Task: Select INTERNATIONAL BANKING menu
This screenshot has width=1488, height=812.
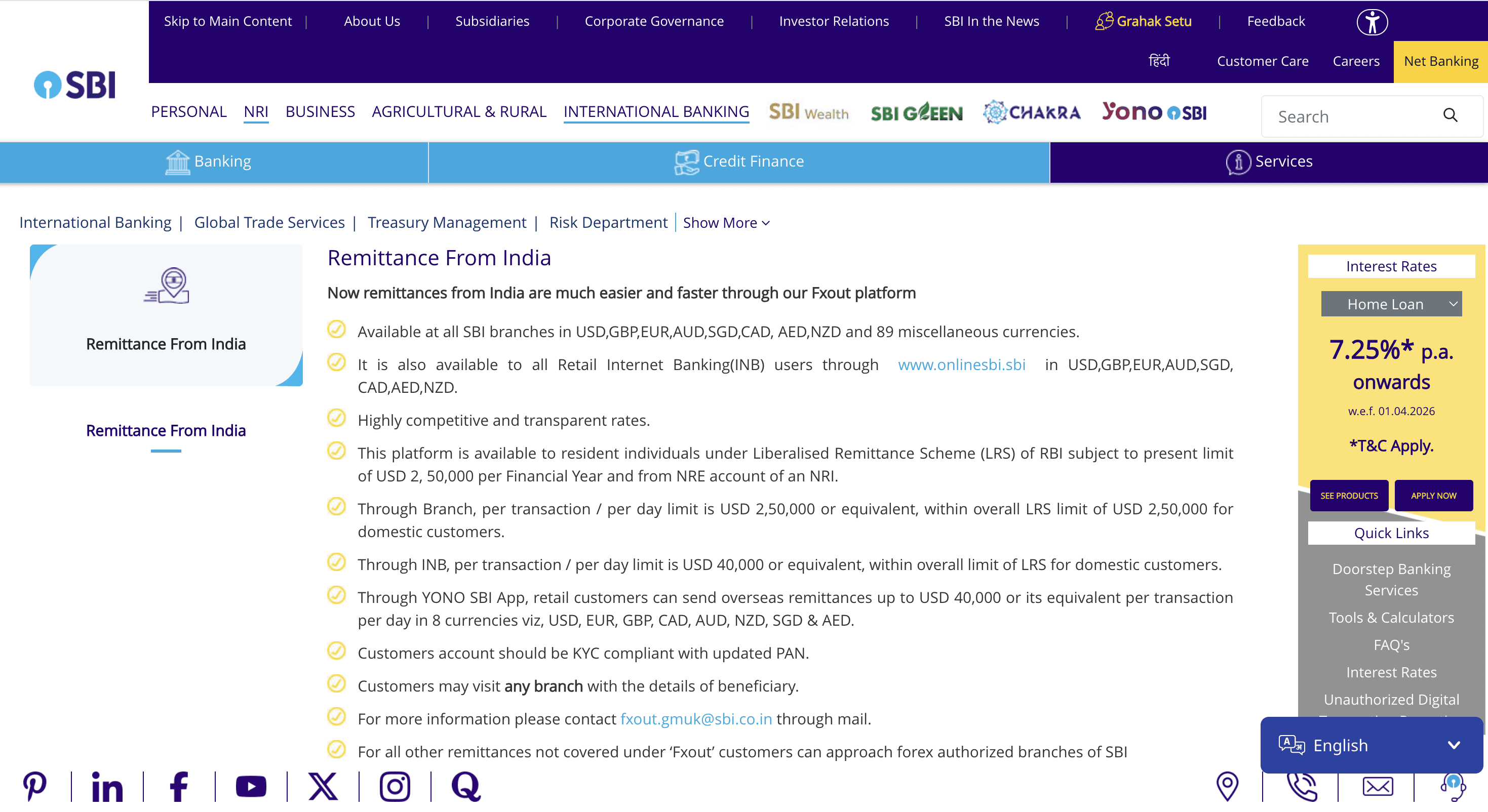Action: (656, 111)
